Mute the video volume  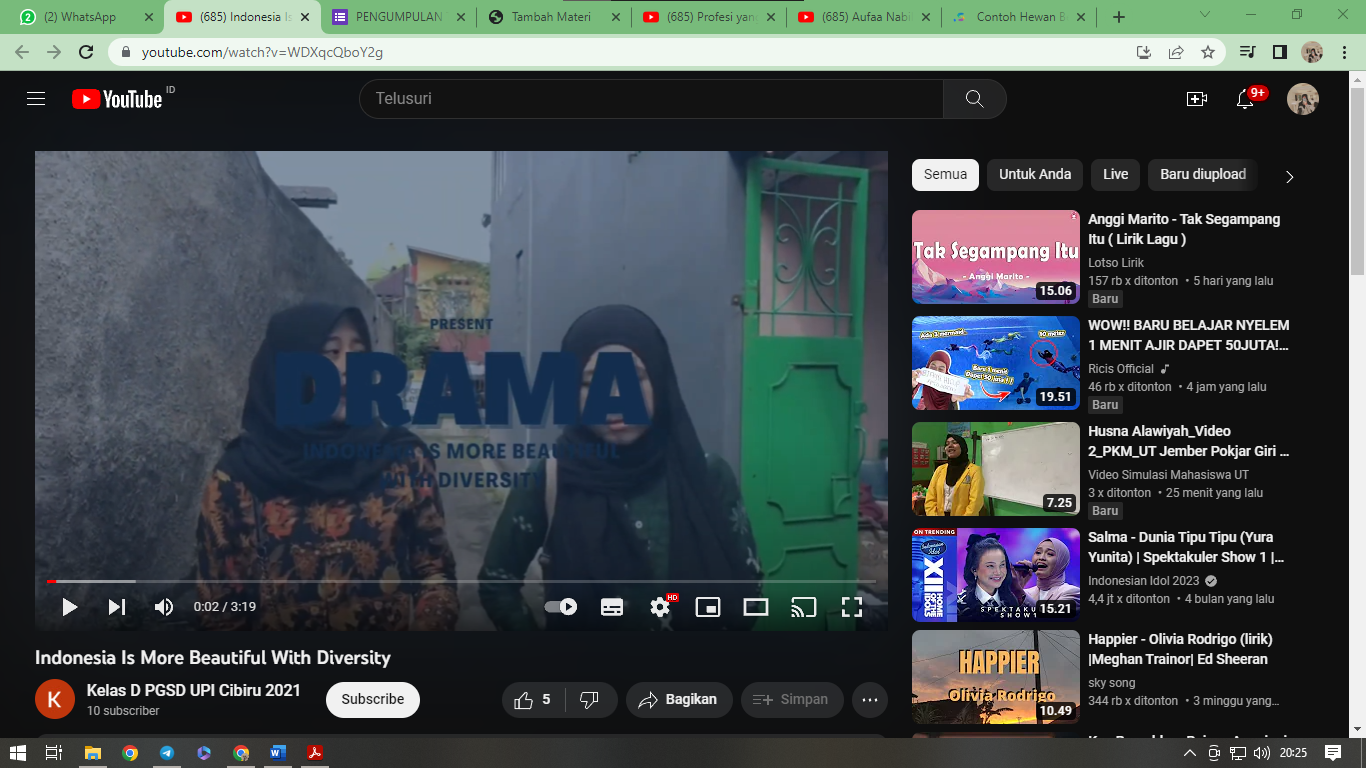(x=164, y=607)
